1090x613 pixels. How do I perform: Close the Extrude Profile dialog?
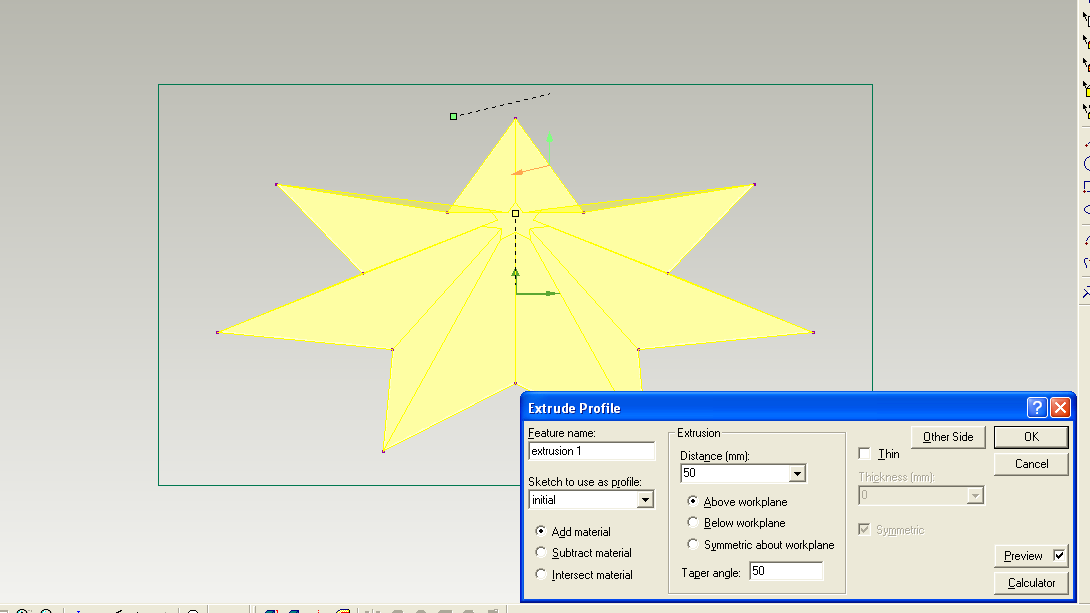(x=1059, y=407)
